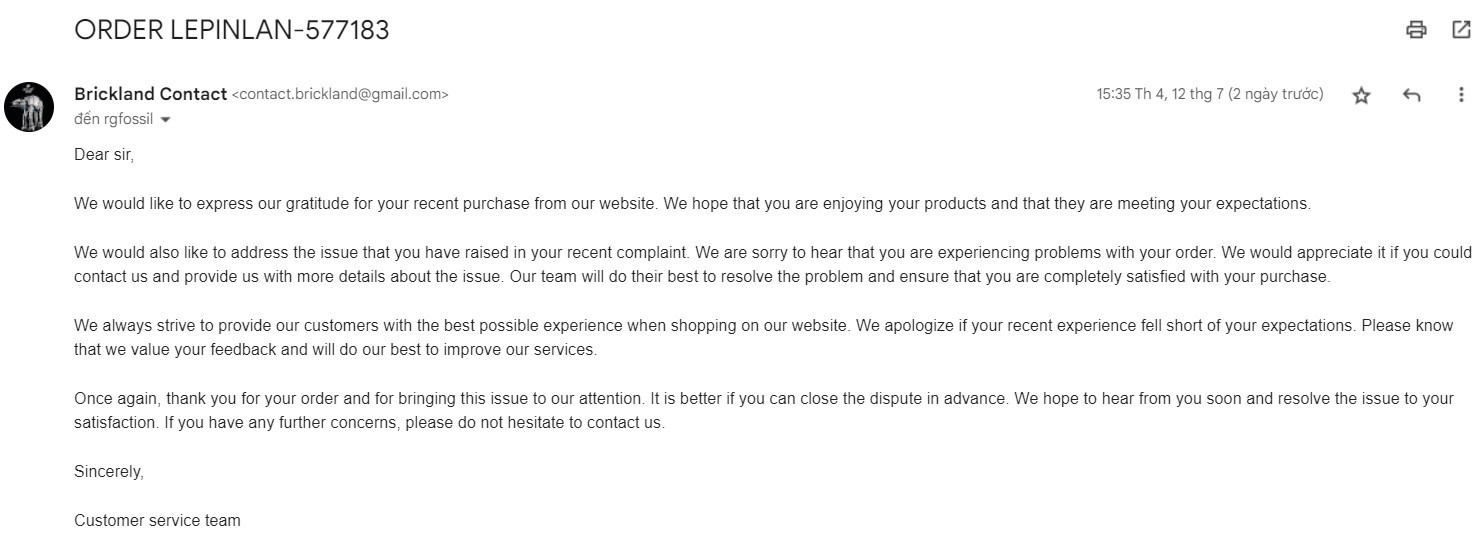This screenshot has width=1478, height=547.
Task: Click the reply arrow icon
Action: tap(1412, 96)
